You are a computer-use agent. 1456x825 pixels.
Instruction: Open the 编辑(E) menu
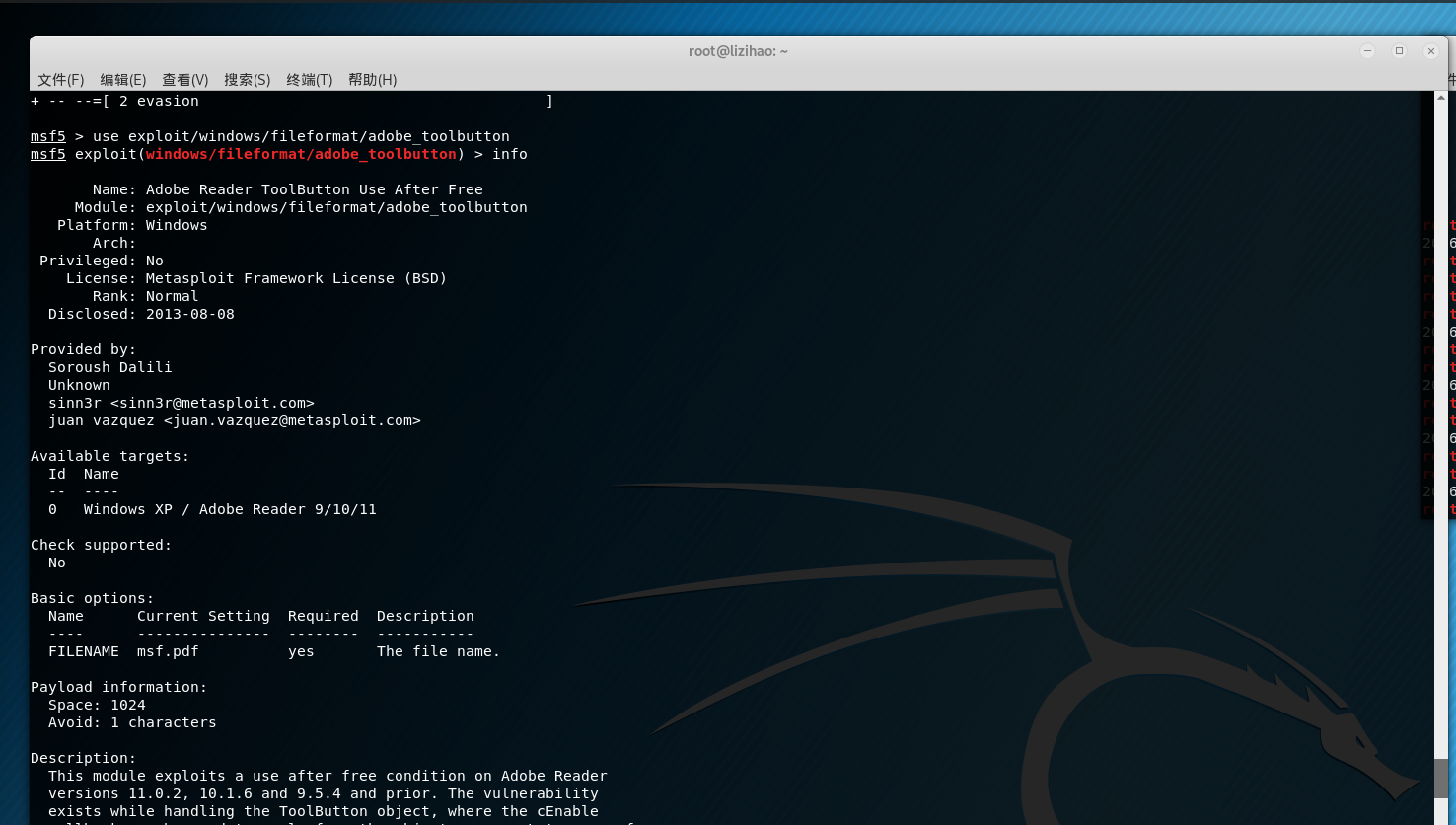(123, 80)
